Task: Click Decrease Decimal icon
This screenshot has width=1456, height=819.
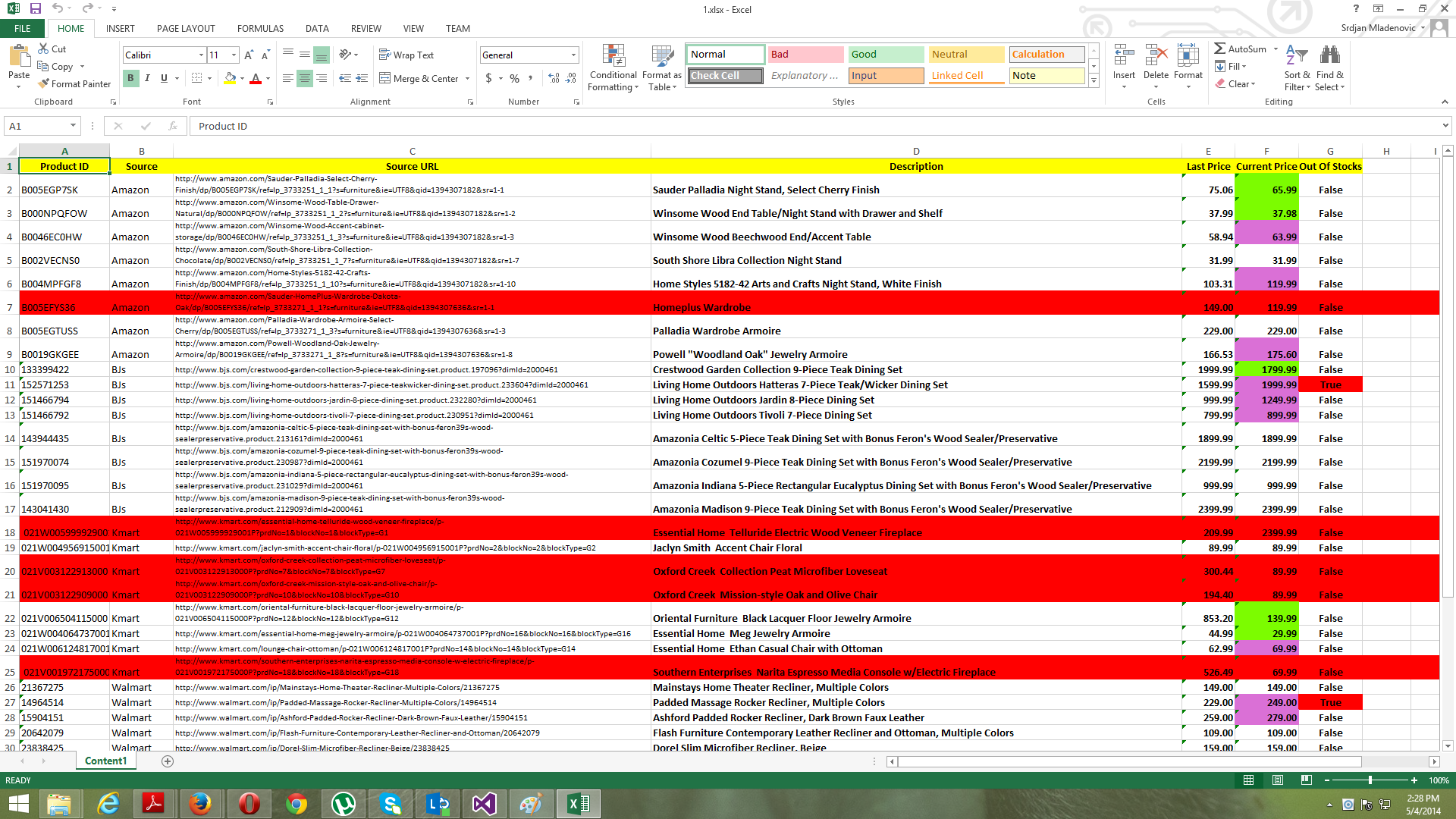Action: click(570, 78)
